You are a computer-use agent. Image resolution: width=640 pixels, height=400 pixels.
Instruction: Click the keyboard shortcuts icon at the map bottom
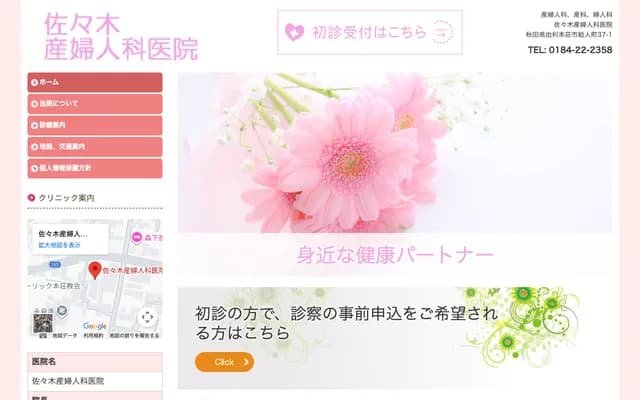[43, 336]
